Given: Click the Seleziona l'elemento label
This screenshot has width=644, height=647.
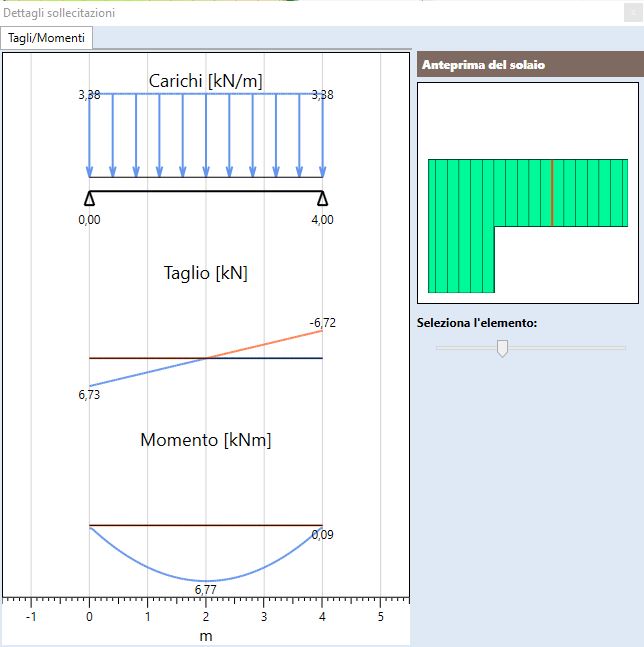Looking at the screenshot, I should point(477,323).
